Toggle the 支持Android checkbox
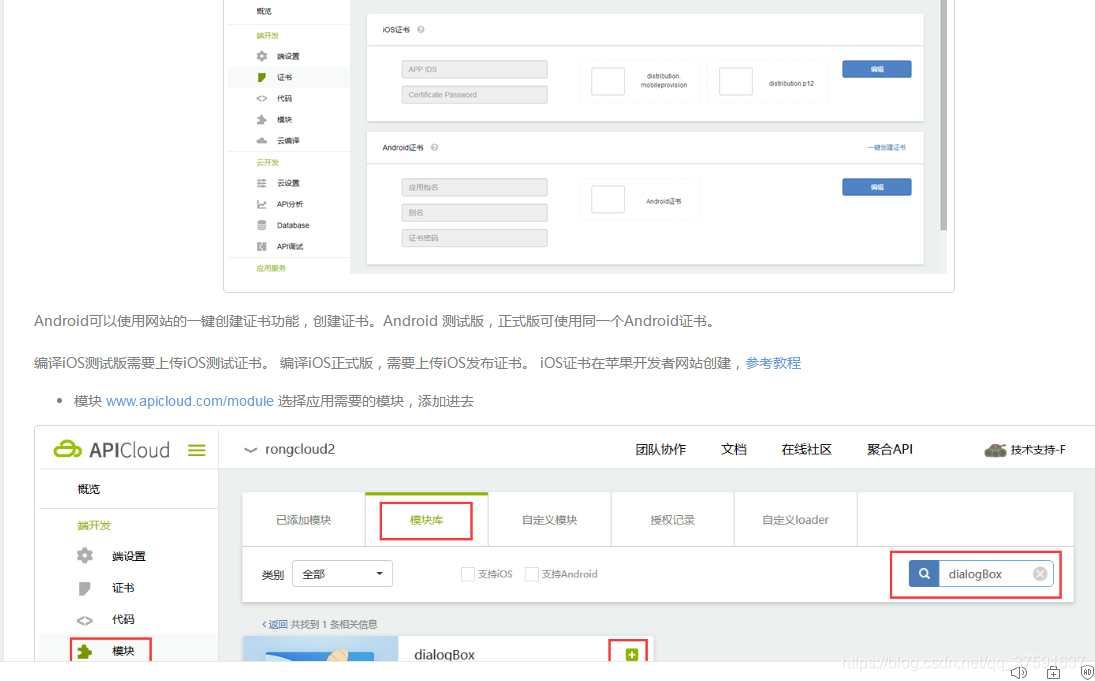This screenshot has width=1095, height=681. (x=531, y=574)
